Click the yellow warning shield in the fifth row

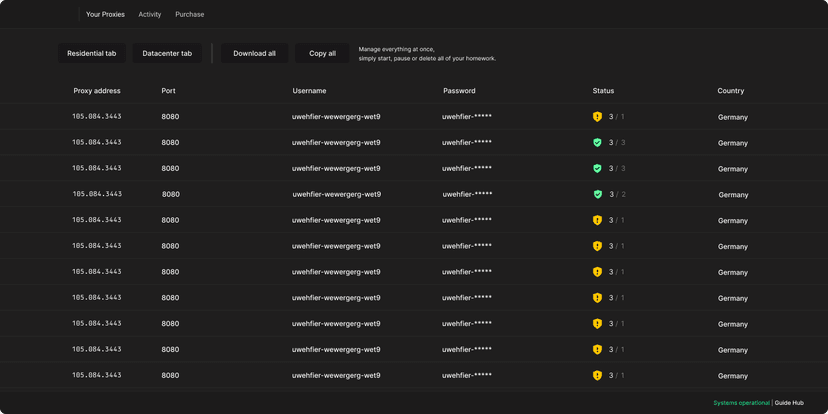tap(597, 220)
